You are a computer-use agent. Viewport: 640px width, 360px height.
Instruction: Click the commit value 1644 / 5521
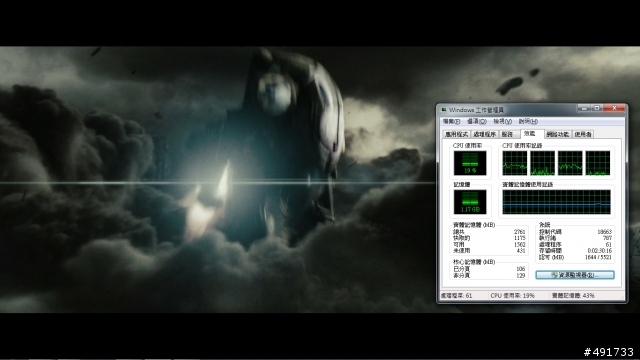pyautogui.click(x=598, y=257)
